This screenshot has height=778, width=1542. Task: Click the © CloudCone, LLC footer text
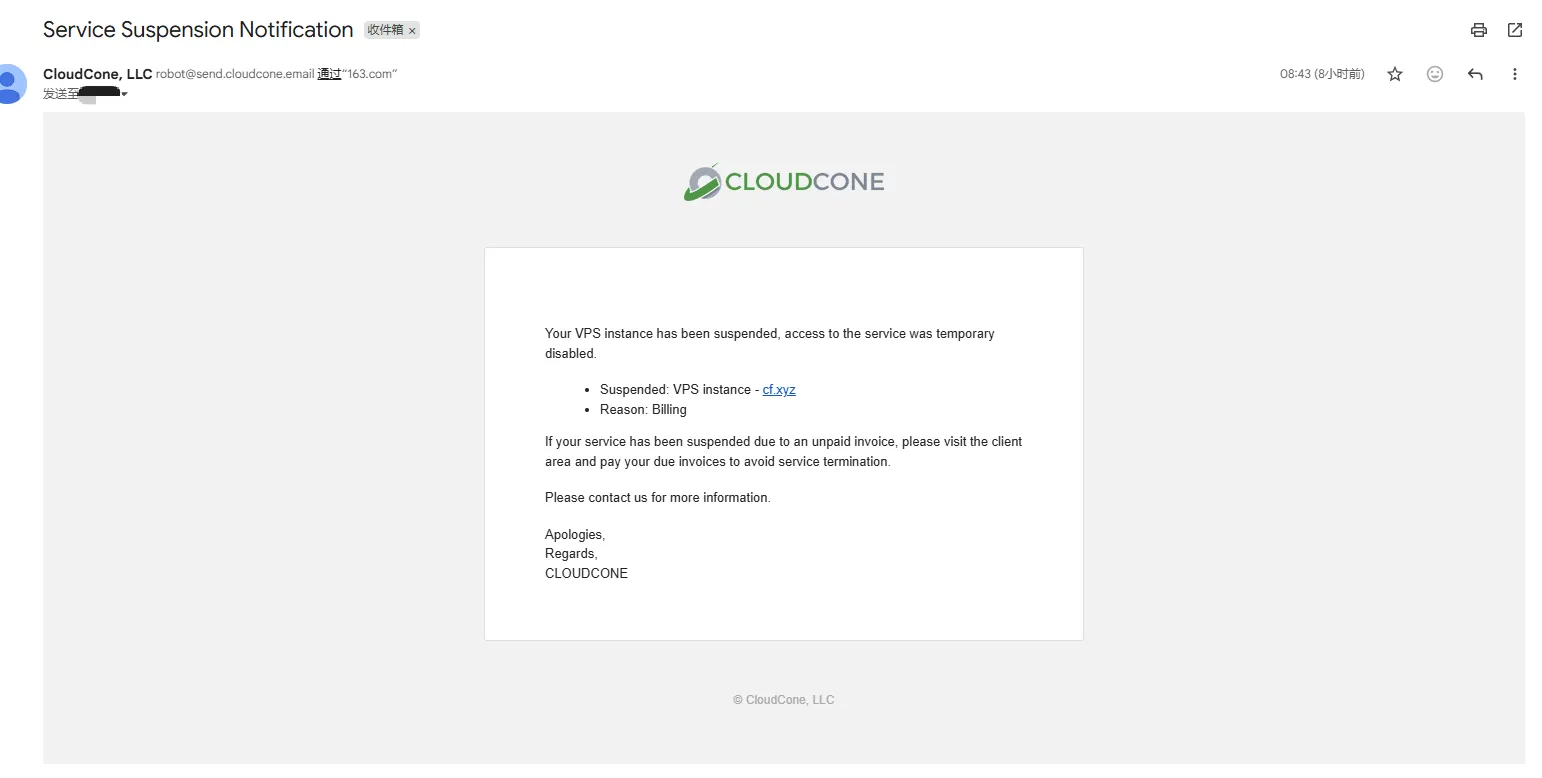click(783, 700)
